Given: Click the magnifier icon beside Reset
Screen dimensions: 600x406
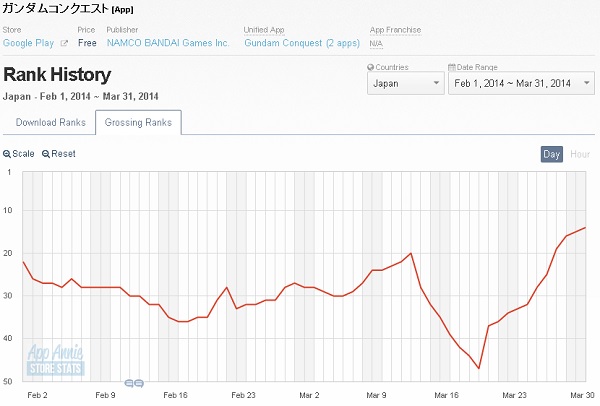Looking at the screenshot, I should (46, 154).
